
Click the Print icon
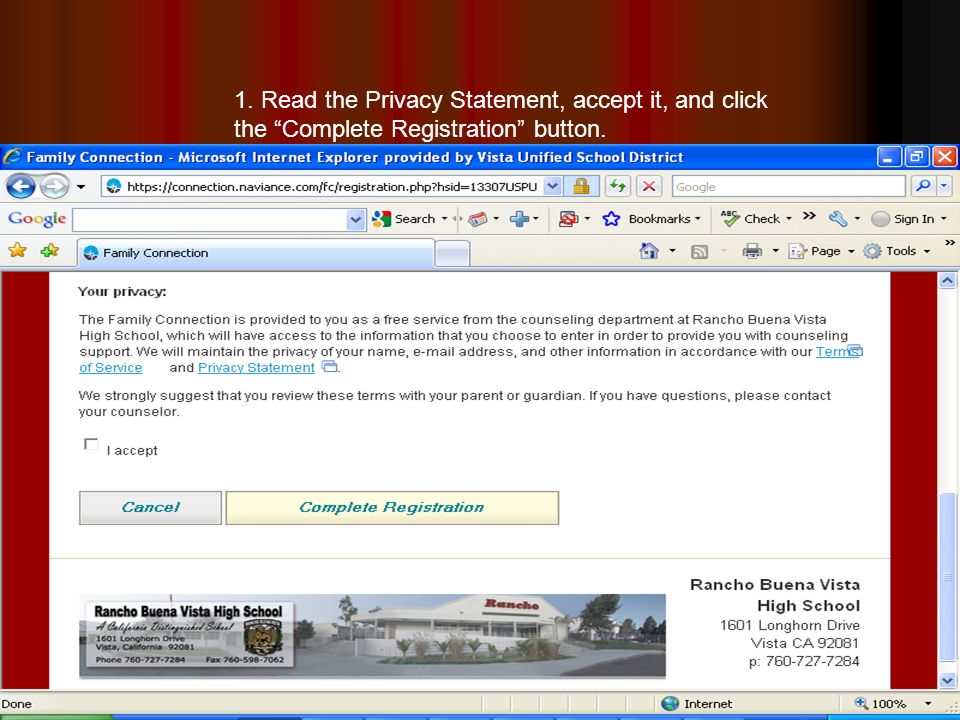coord(752,251)
